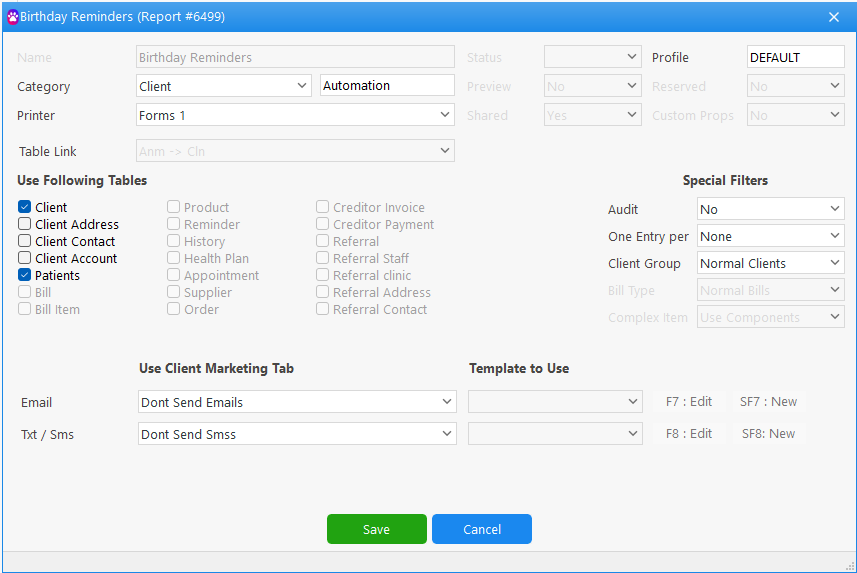Open the Client Group dropdown
Screen dimensions: 857x573
(x=770, y=264)
